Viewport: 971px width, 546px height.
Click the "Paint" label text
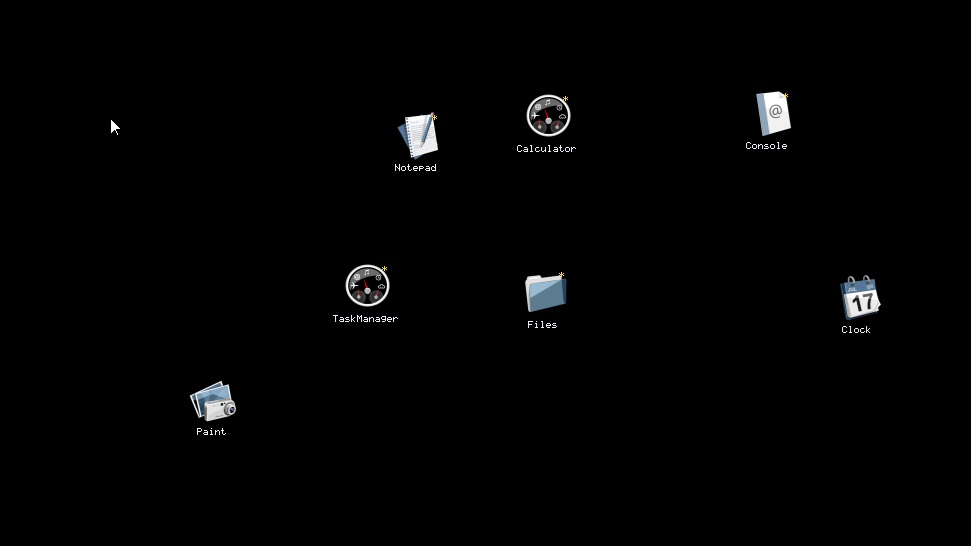(211, 431)
